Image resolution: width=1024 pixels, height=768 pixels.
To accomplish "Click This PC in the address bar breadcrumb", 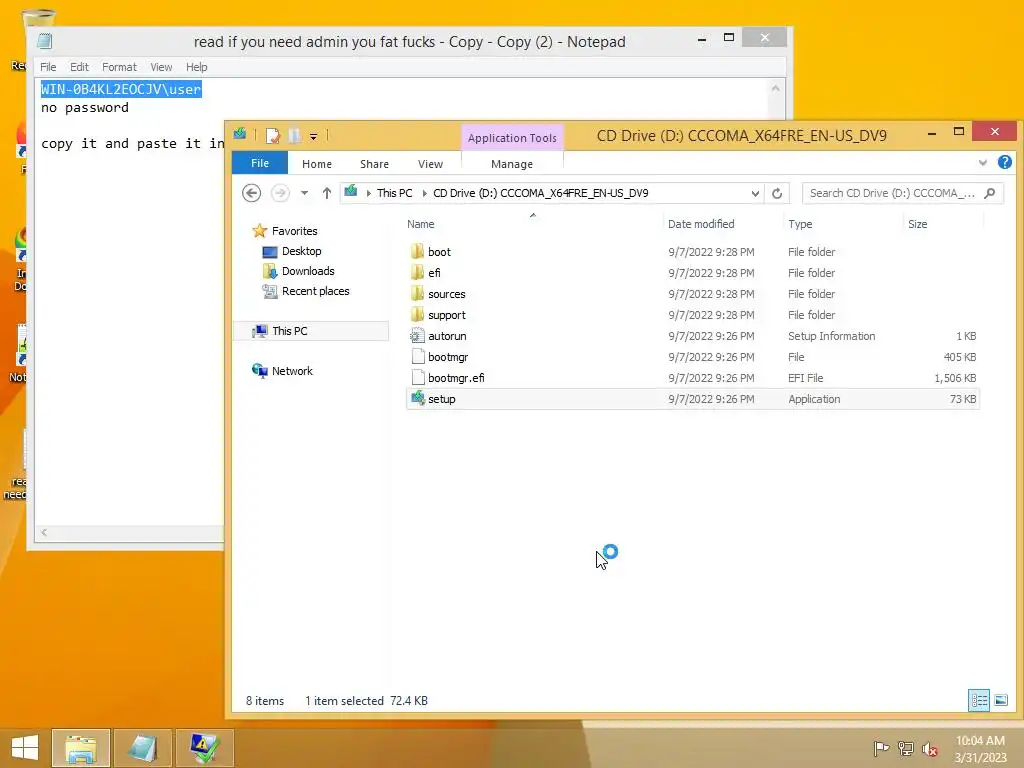I will 394,193.
